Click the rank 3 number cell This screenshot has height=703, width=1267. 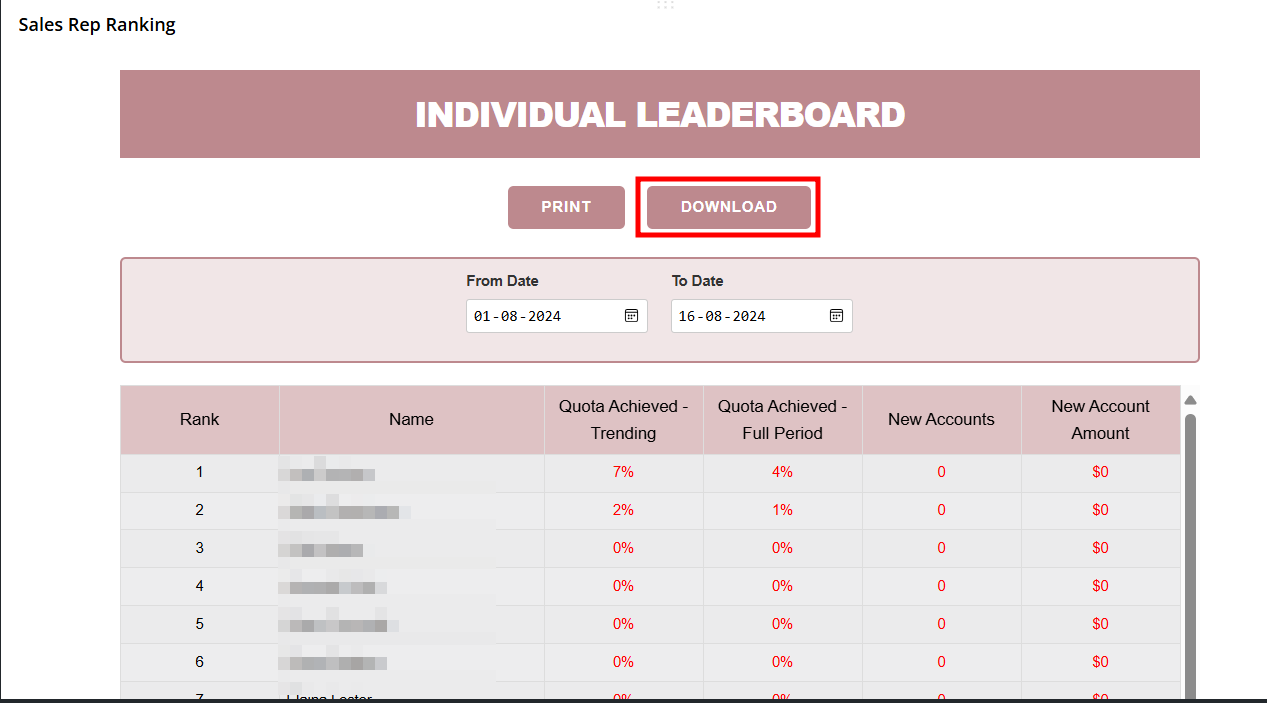pos(200,548)
